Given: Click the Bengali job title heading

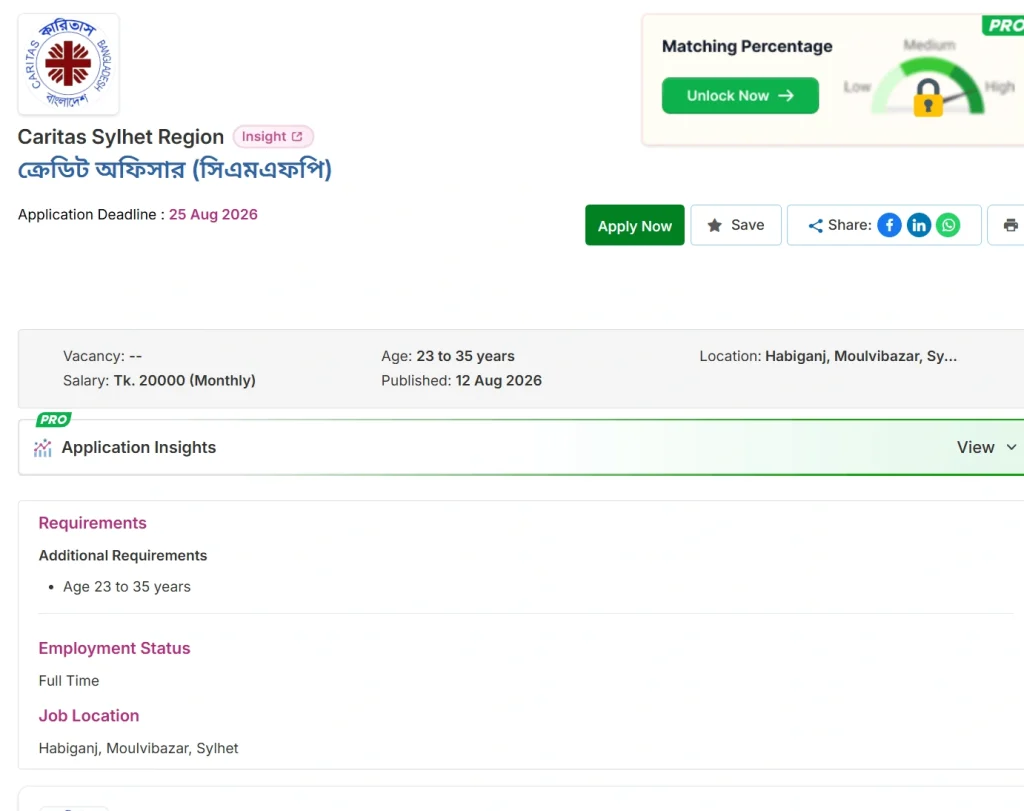Looking at the screenshot, I should tap(174, 169).
